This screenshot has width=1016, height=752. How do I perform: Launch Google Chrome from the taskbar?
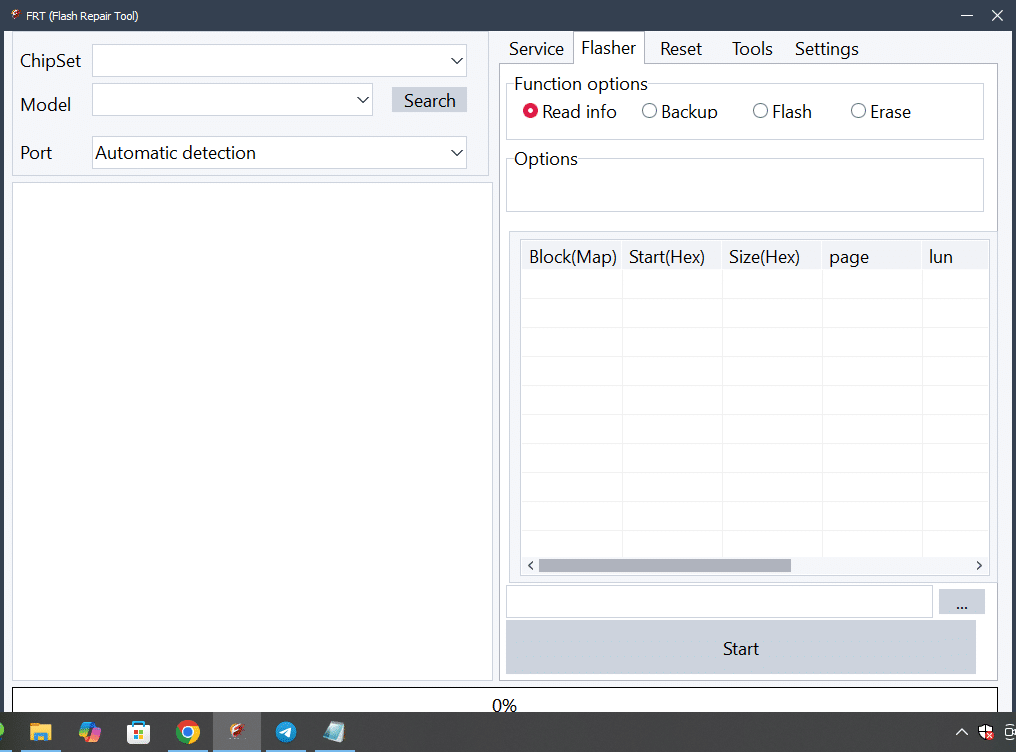click(189, 732)
